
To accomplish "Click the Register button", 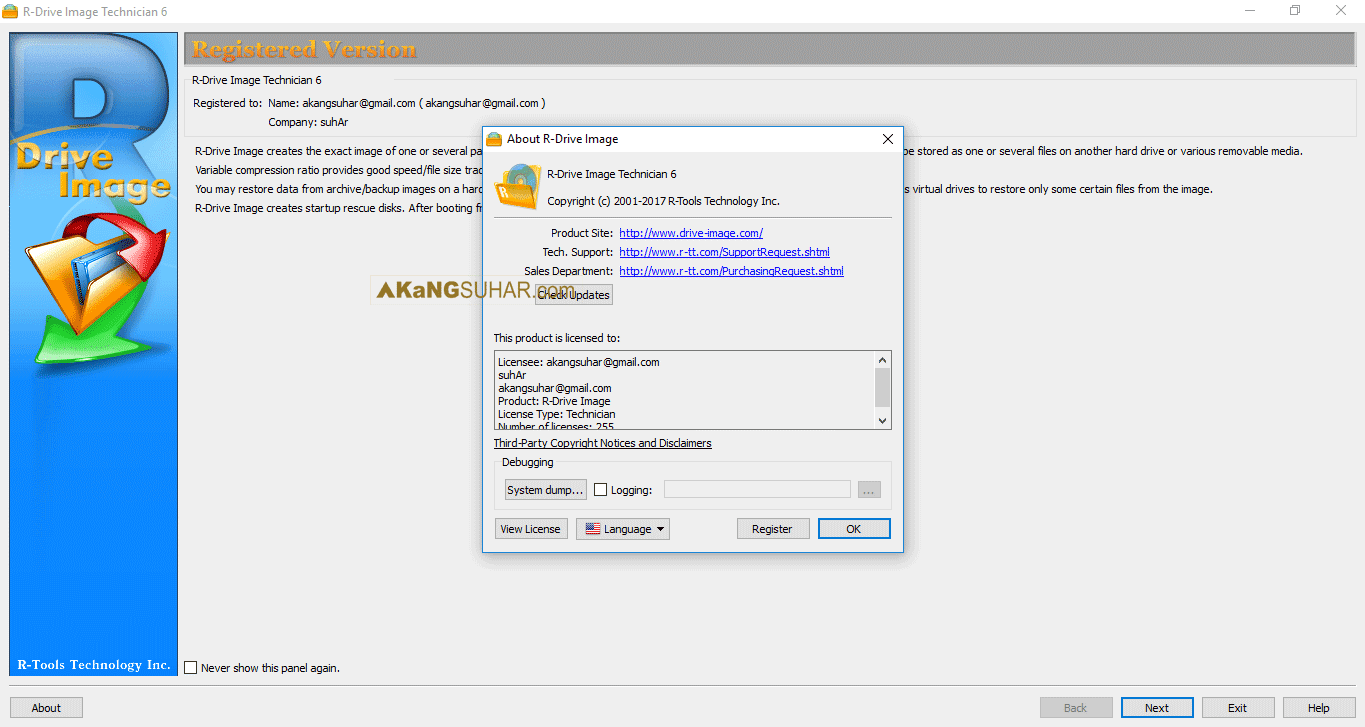I will (x=772, y=528).
